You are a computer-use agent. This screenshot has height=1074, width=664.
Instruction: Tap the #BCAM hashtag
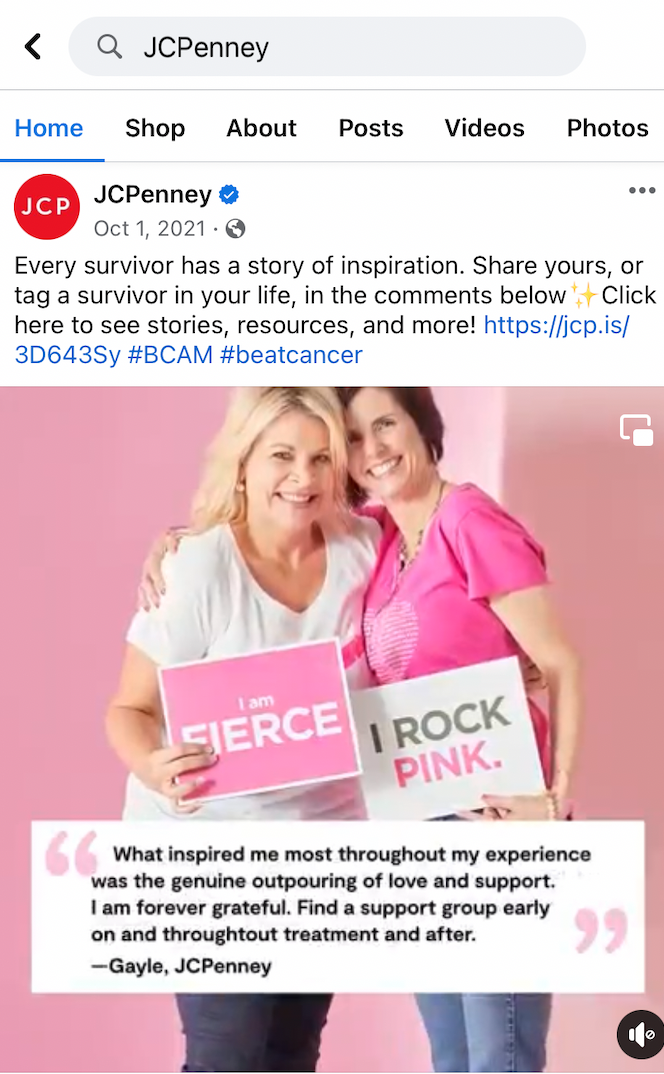pyautogui.click(x=170, y=355)
